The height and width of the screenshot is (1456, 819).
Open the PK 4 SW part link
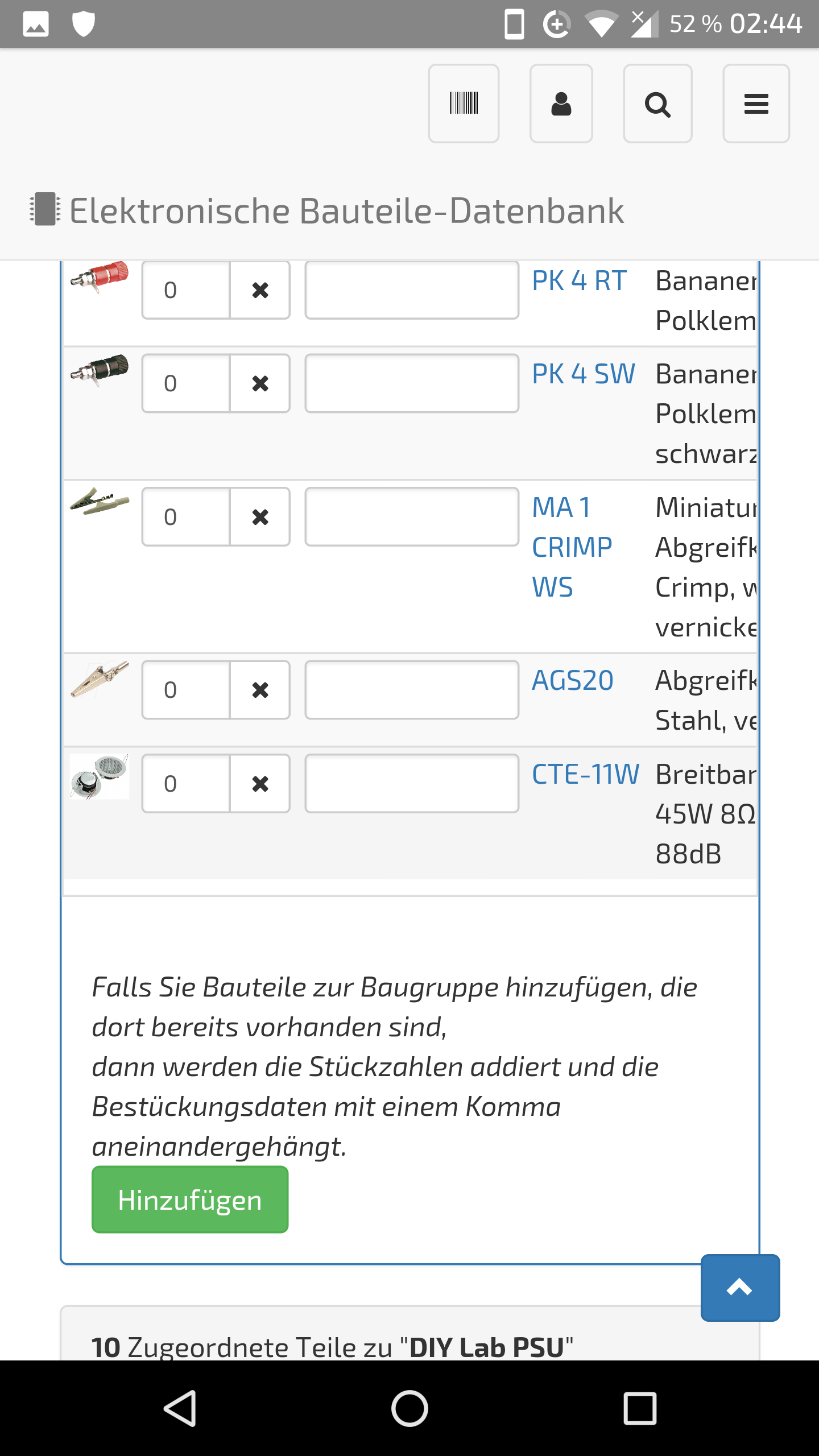[x=583, y=374]
